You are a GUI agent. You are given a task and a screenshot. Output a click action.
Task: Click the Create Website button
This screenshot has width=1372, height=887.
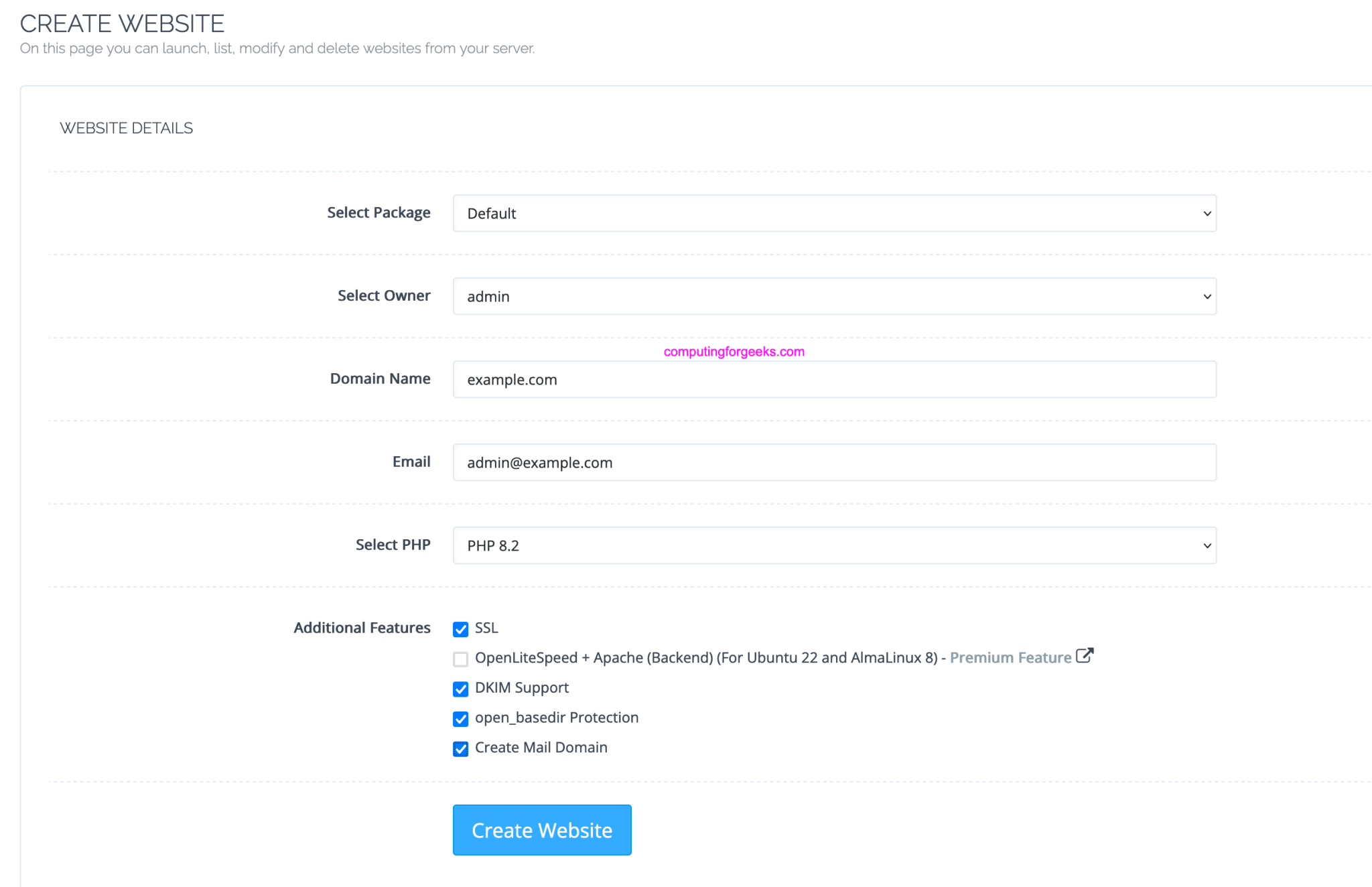[x=541, y=830]
